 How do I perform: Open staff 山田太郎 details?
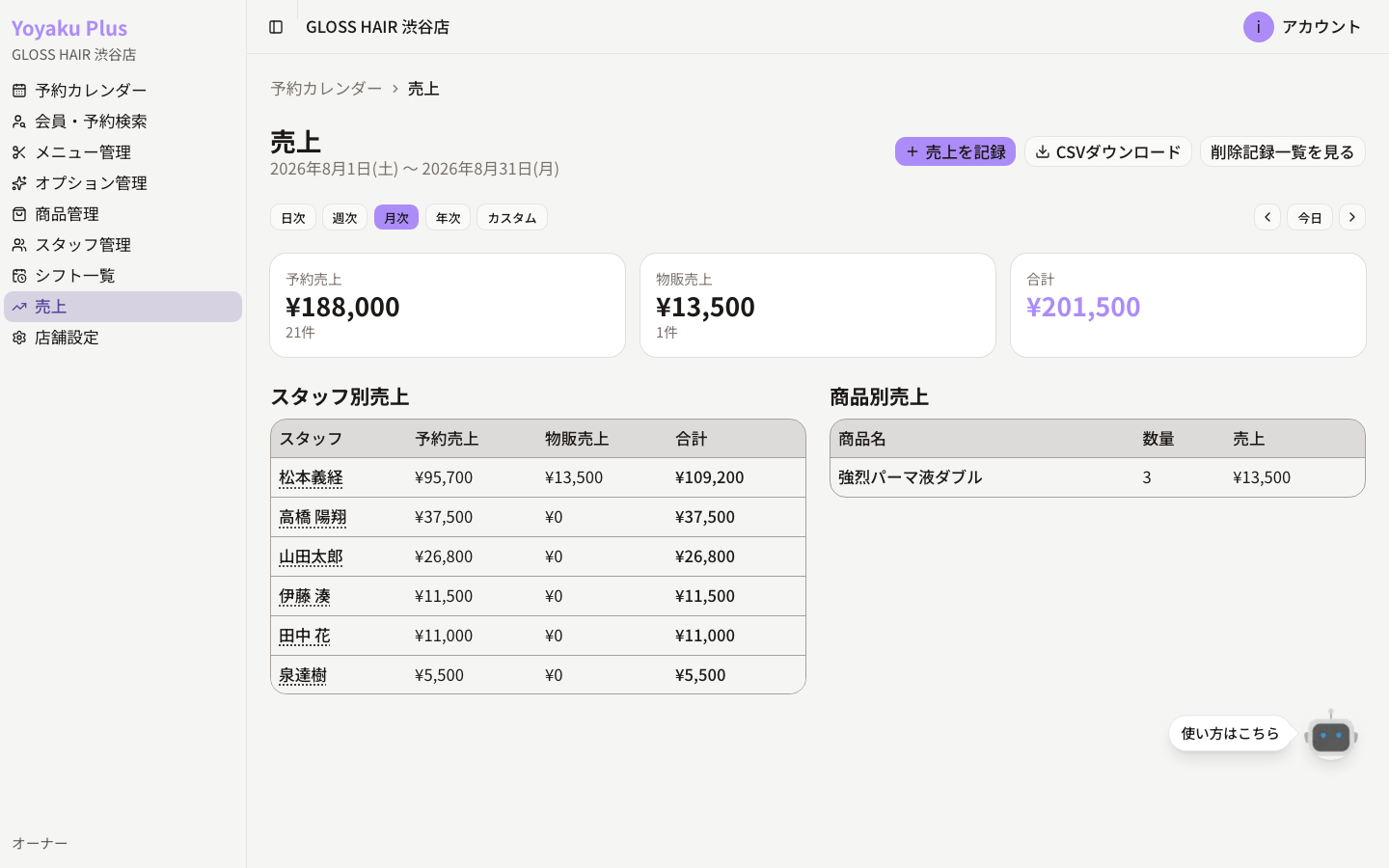311,556
